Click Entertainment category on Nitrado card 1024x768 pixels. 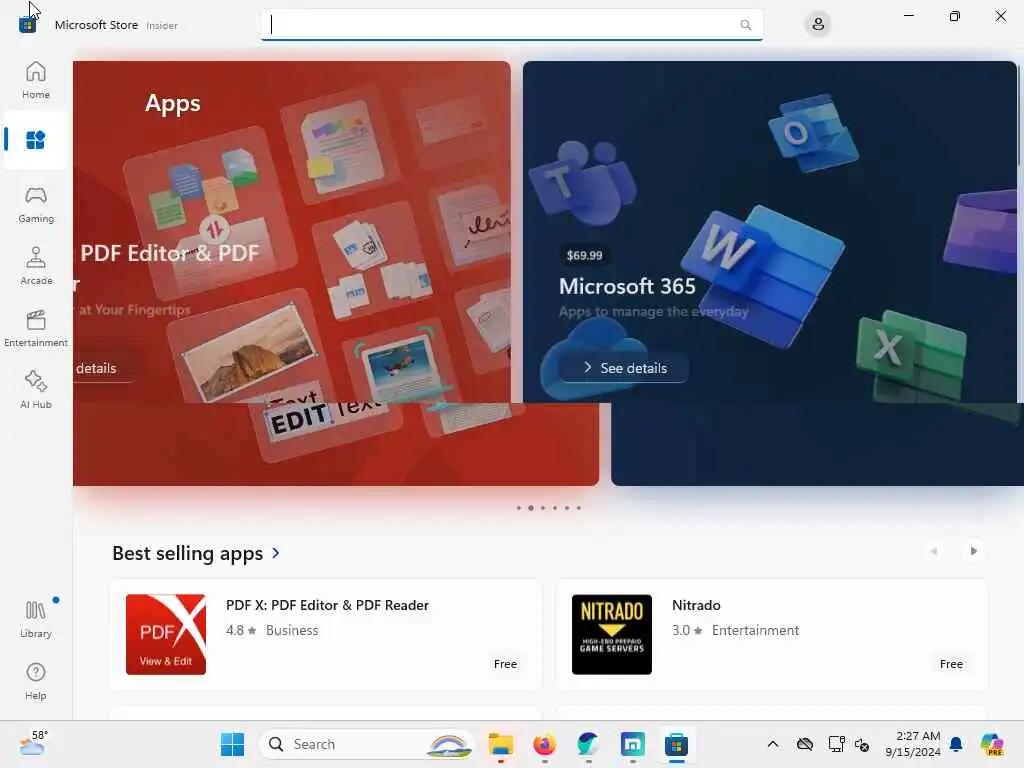click(x=755, y=630)
